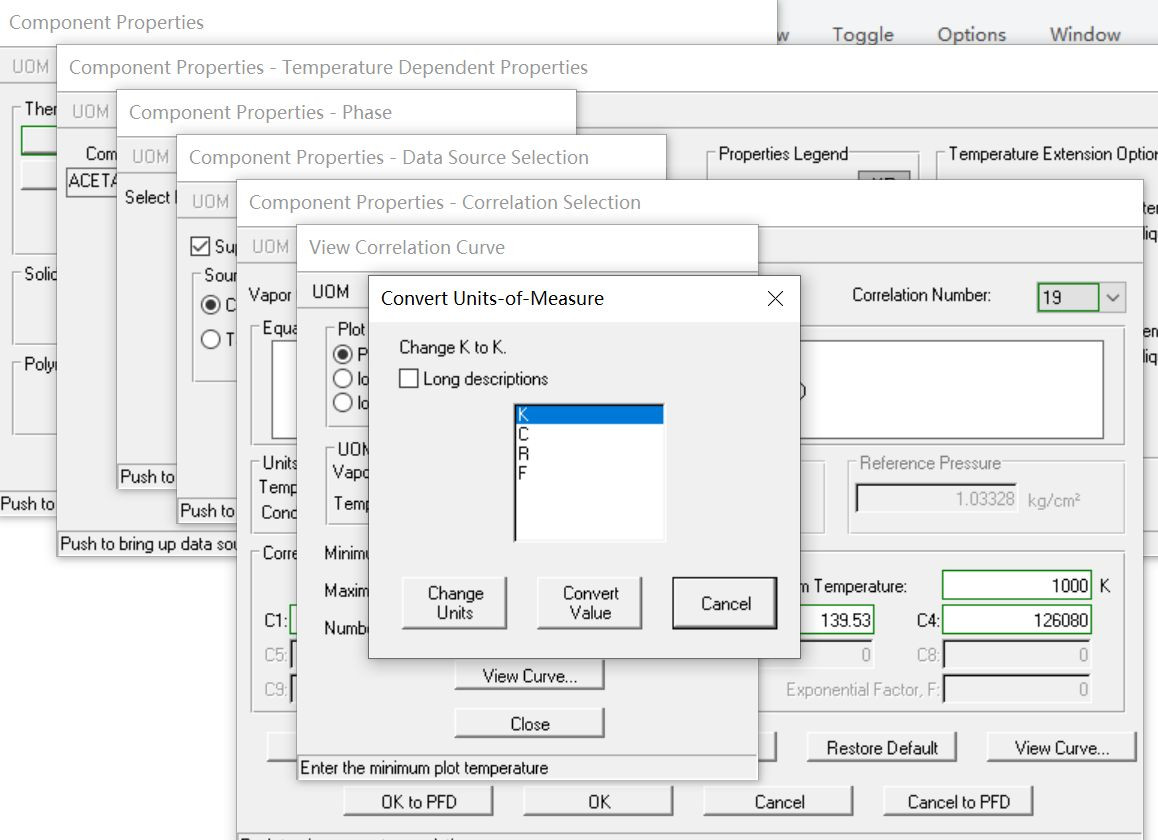The image size is (1158, 840).
Task: Select the empty Source radio button
Action: [x=210, y=339]
